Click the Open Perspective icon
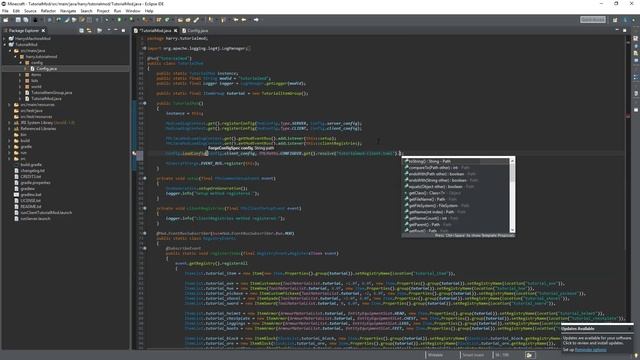The image size is (640, 360). click(615, 20)
